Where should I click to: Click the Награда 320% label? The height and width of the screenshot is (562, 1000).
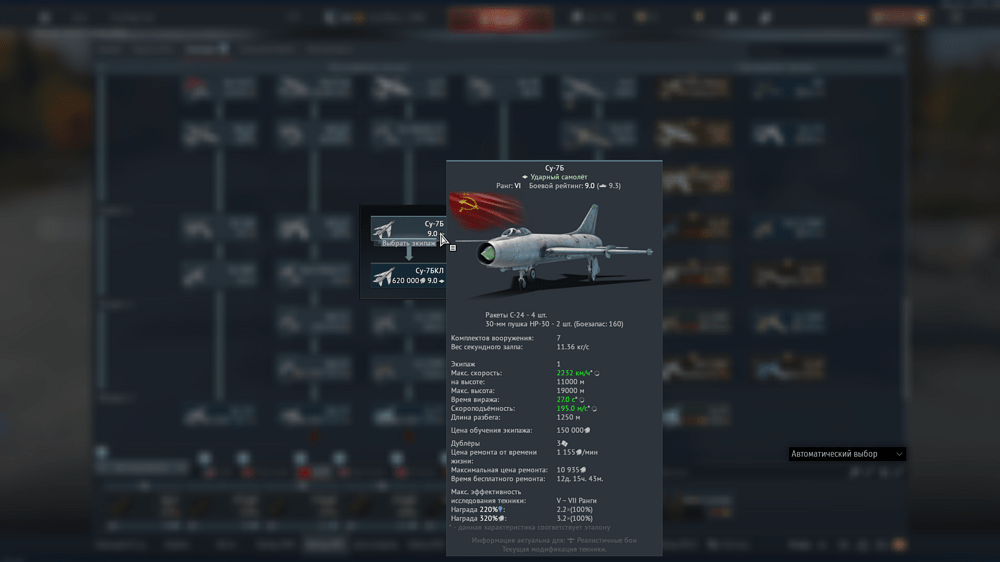point(478,519)
